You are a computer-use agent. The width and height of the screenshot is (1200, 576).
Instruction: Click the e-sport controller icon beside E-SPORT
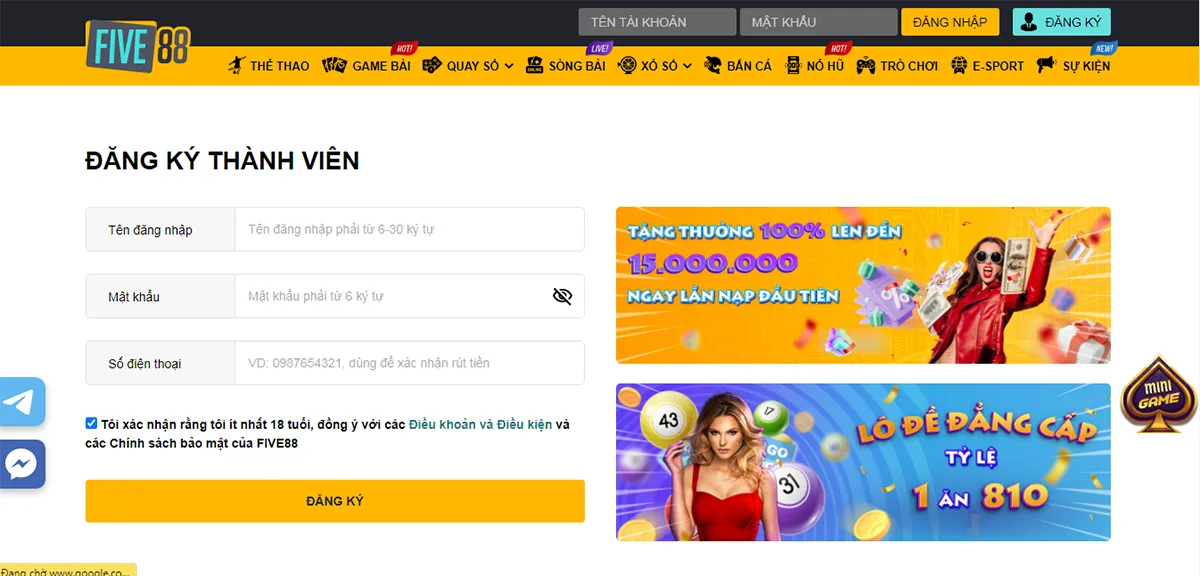(957, 66)
